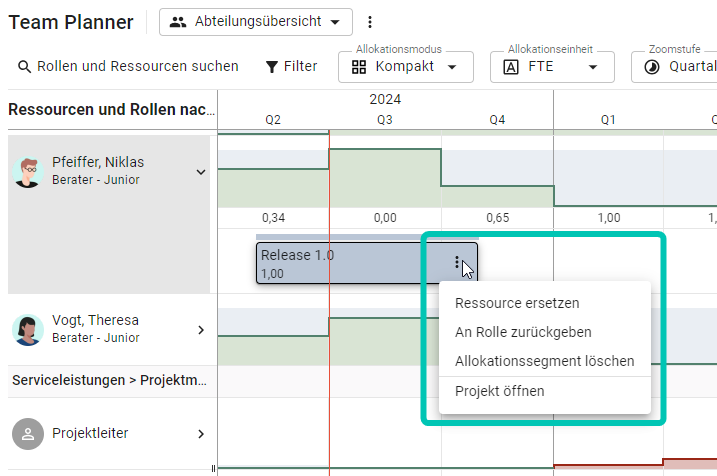Click the 0,00 availability value

coord(385,218)
